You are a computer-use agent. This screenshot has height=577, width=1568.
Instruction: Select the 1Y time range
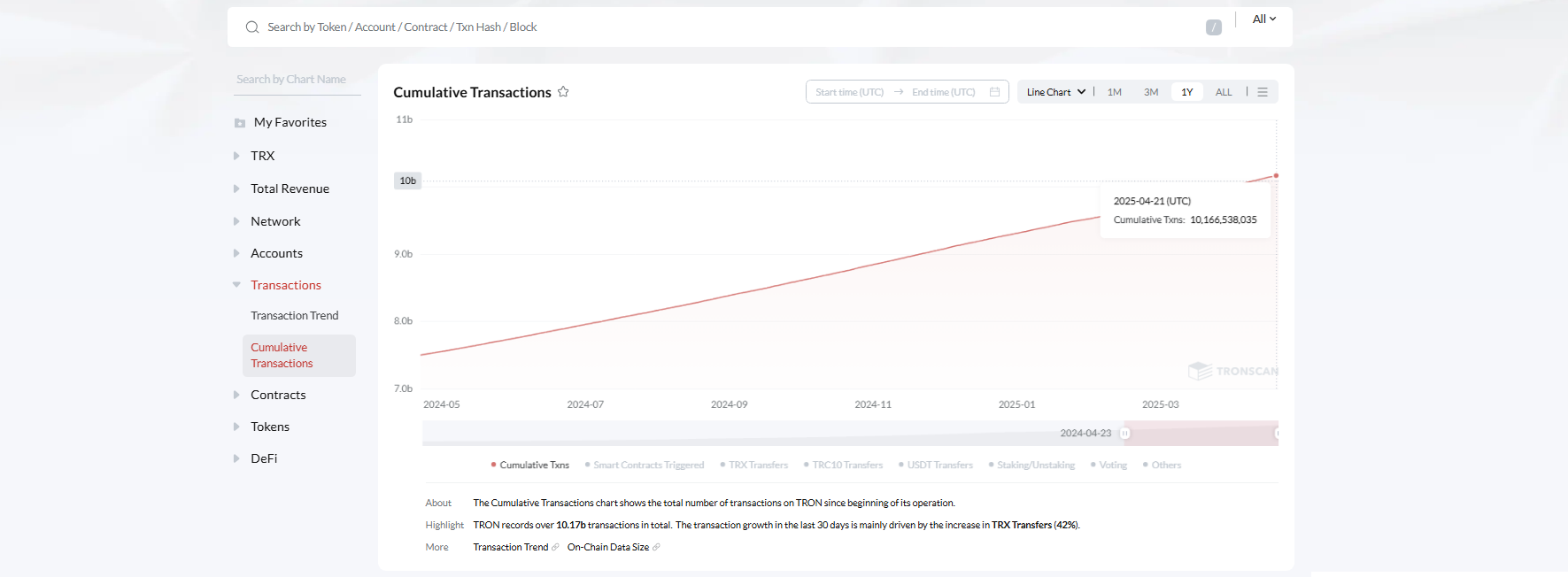point(1187,92)
